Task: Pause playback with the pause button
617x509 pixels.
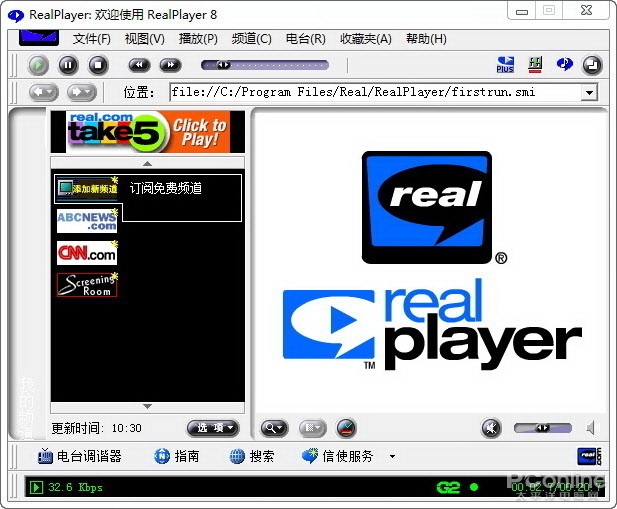Action: click(x=68, y=65)
